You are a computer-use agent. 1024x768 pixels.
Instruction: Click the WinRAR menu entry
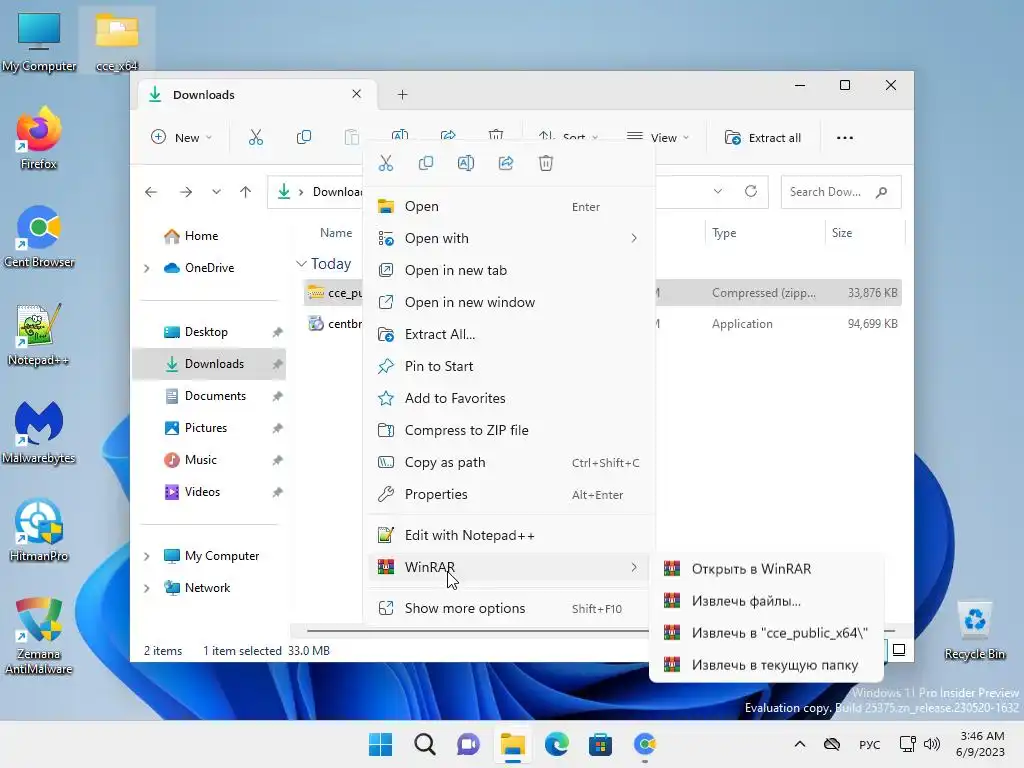[x=509, y=568]
